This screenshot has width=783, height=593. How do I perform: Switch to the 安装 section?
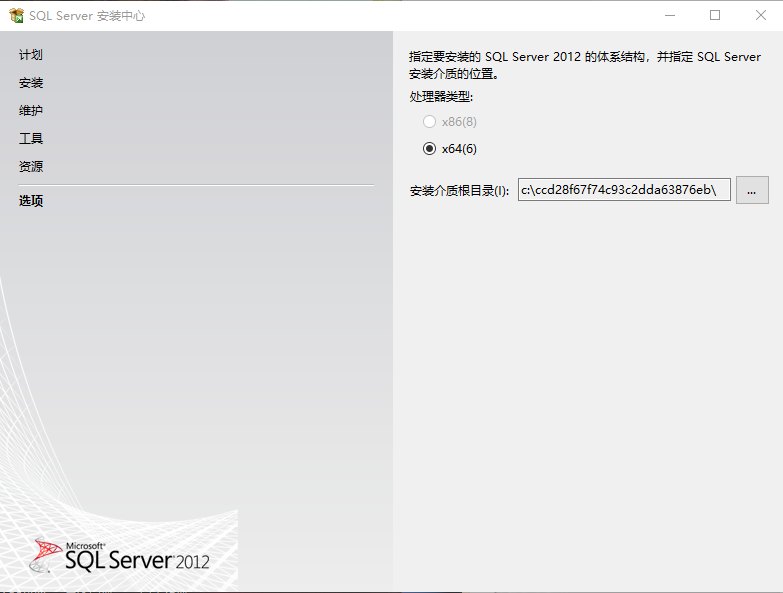coord(31,83)
